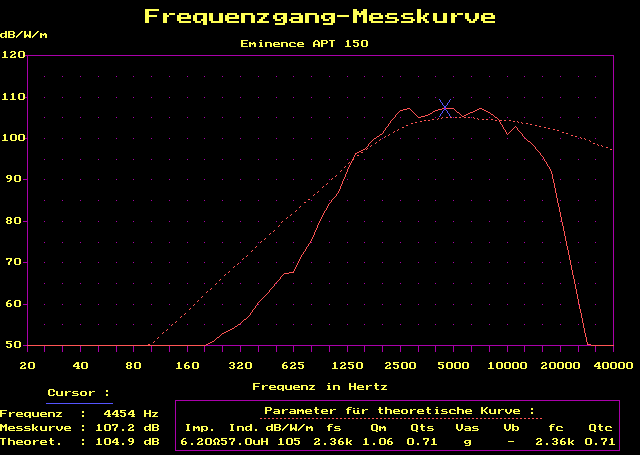
Task: Select the Qtc value at far right
Action: pos(599,440)
